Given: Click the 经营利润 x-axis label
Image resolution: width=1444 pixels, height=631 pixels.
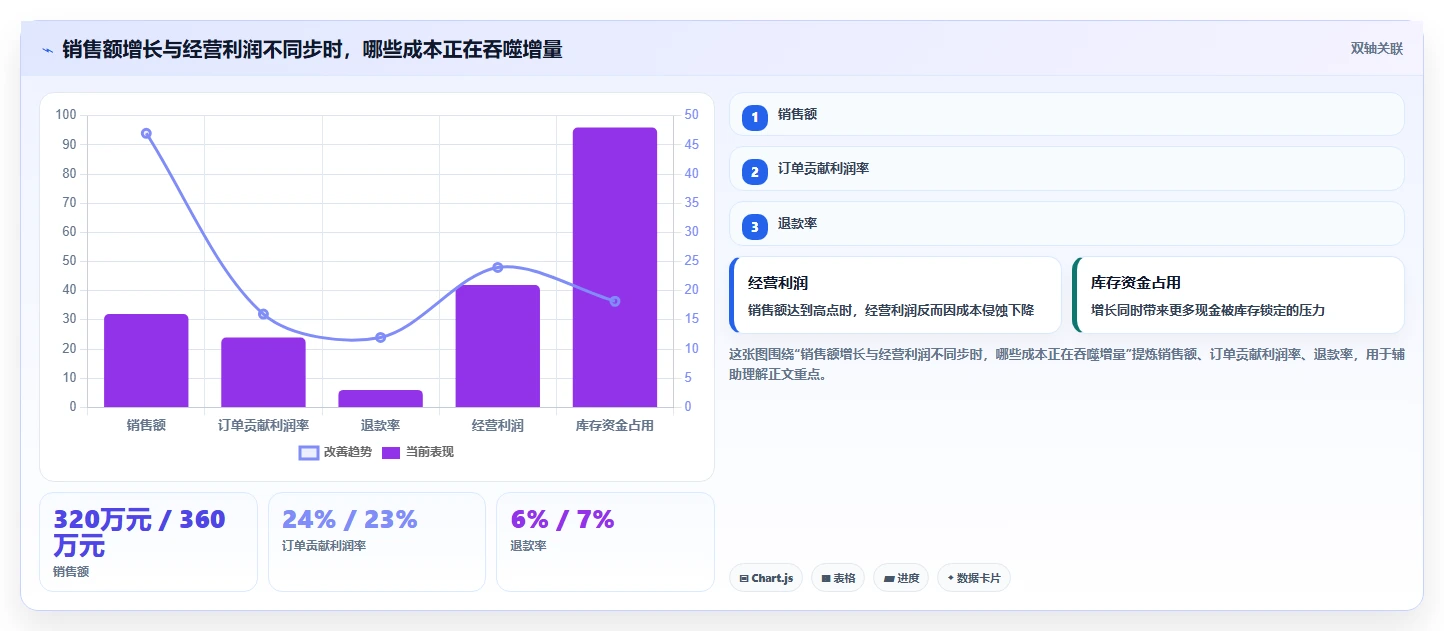Looking at the screenshot, I should (x=497, y=425).
